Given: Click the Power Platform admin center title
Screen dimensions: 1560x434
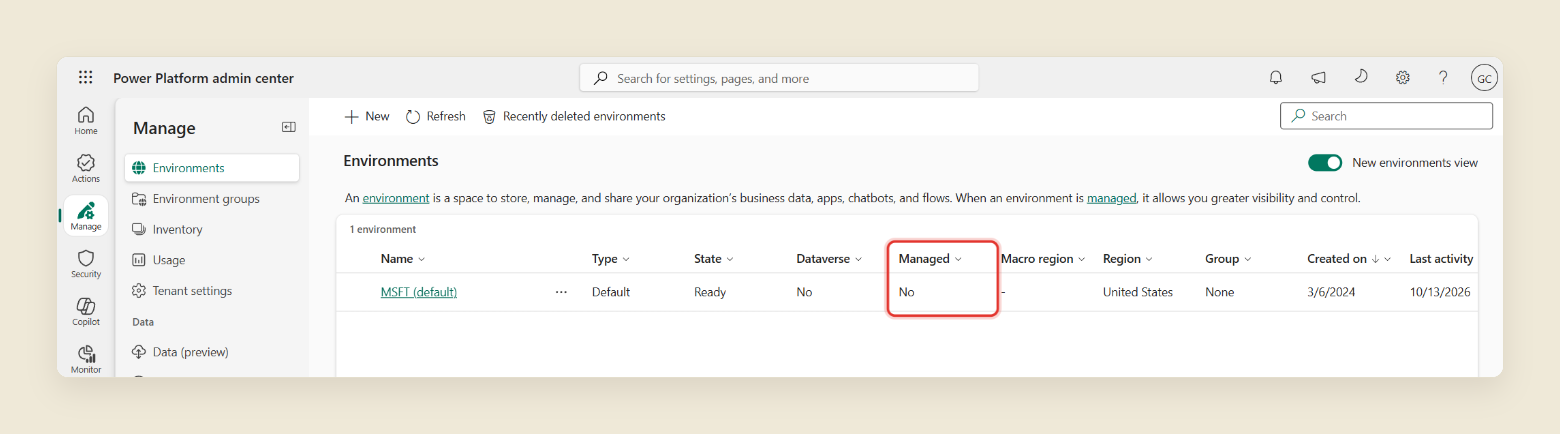Looking at the screenshot, I should coord(204,78).
